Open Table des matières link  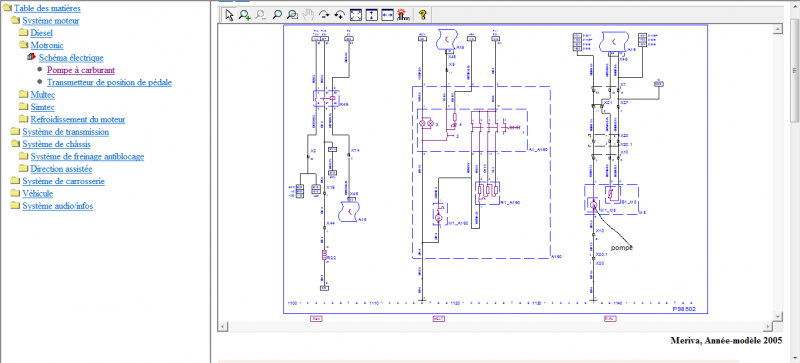click(47, 8)
